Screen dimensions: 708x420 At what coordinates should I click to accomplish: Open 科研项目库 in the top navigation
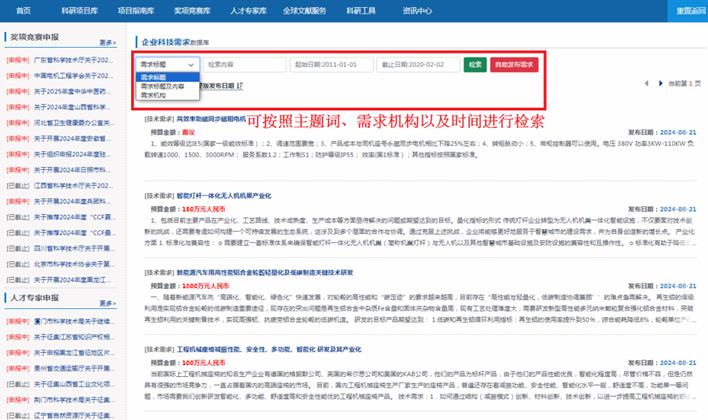pyautogui.click(x=79, y=11)
